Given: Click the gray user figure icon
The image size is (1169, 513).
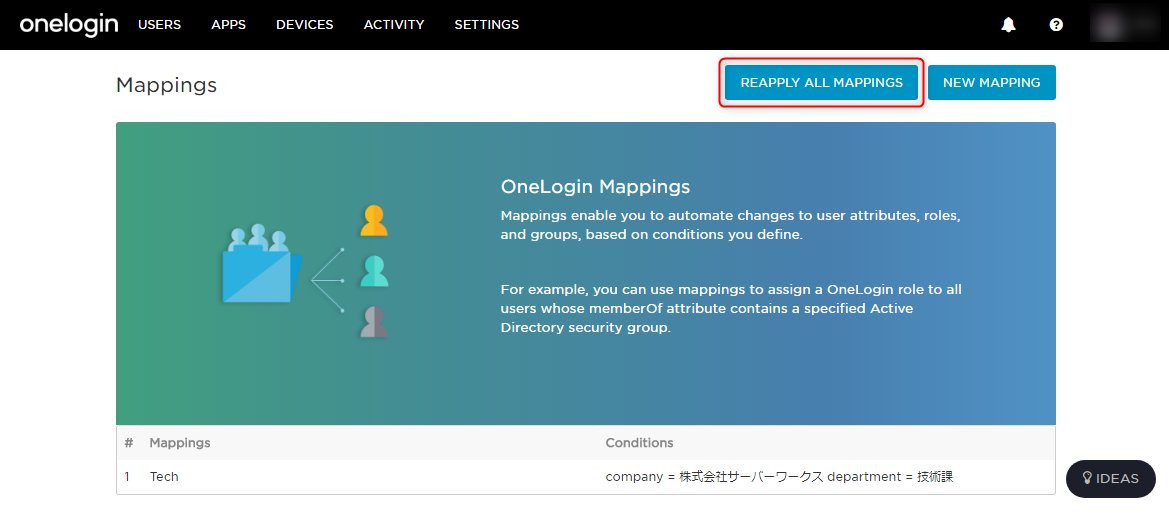Looking at the screenshot, I should (374, 322).
